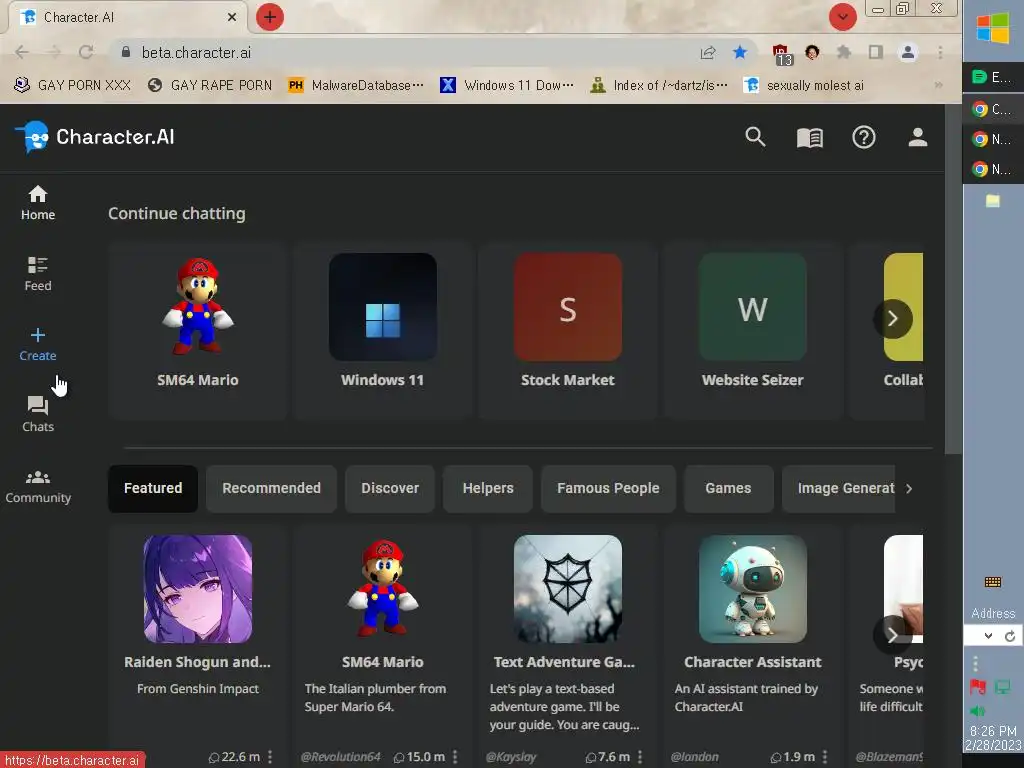Open the help question mark icon
This screenshot has height=768, width=1024.
tap(863, 137)
